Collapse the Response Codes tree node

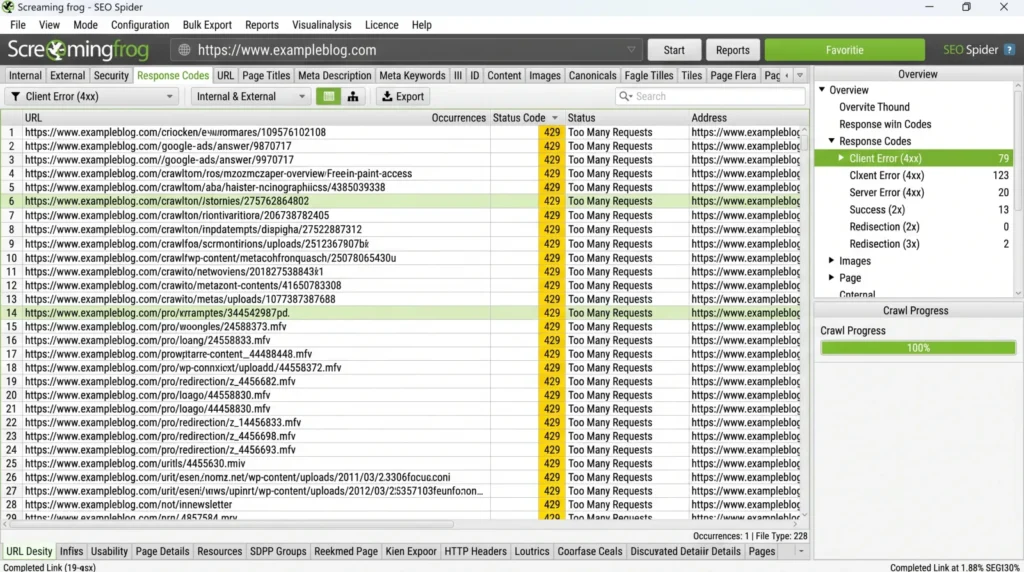tap(831, 140)
